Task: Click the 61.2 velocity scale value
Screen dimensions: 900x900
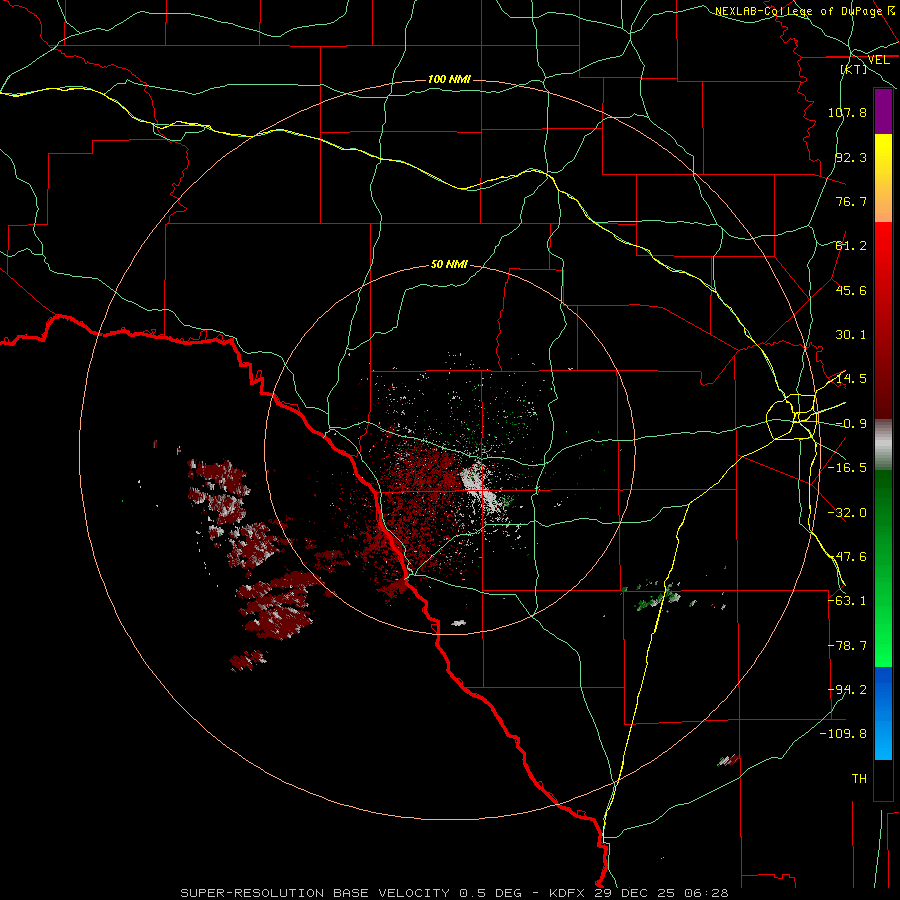Action: coord(851,246)
